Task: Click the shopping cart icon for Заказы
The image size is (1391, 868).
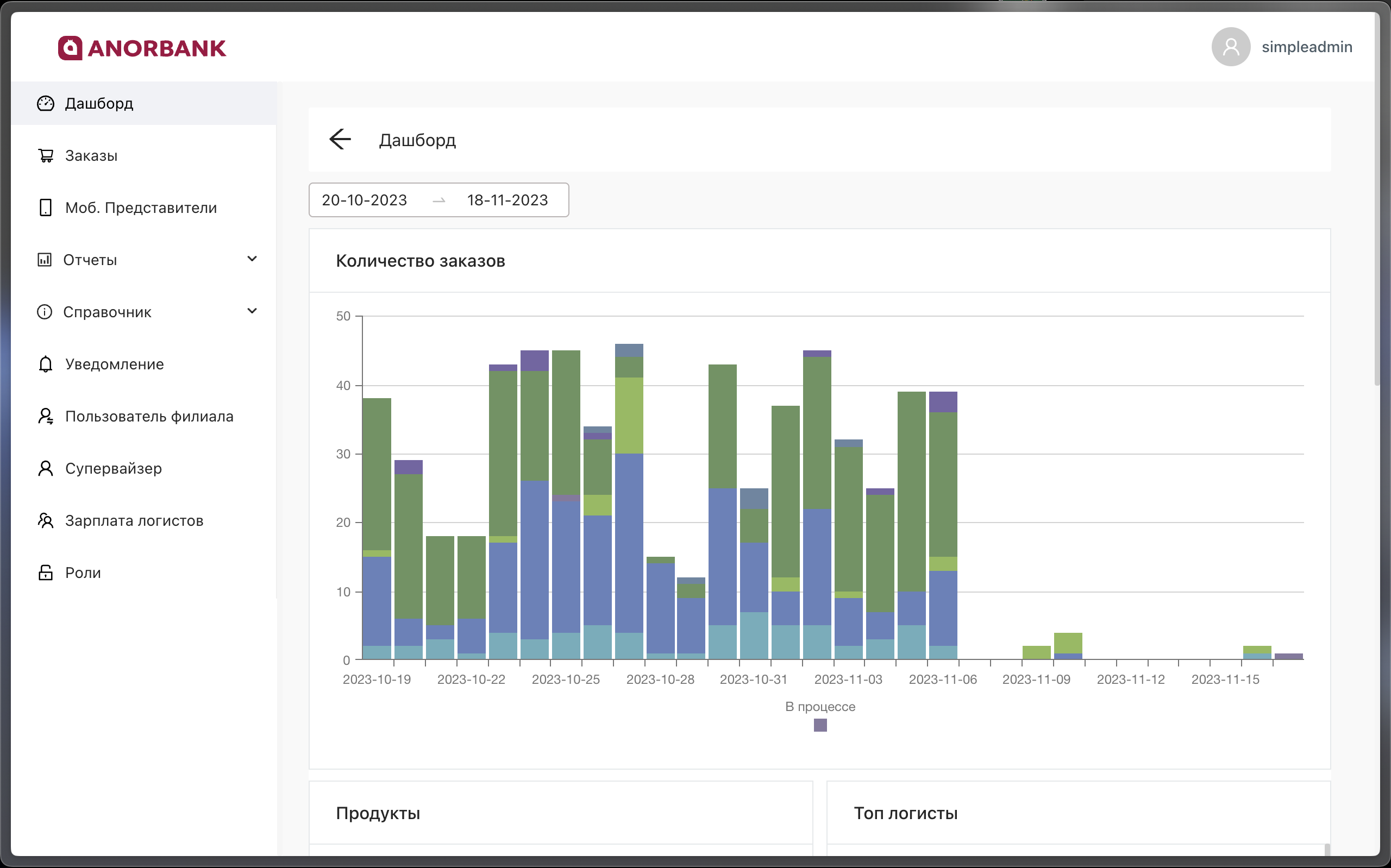Action: (x=45, y=155)
